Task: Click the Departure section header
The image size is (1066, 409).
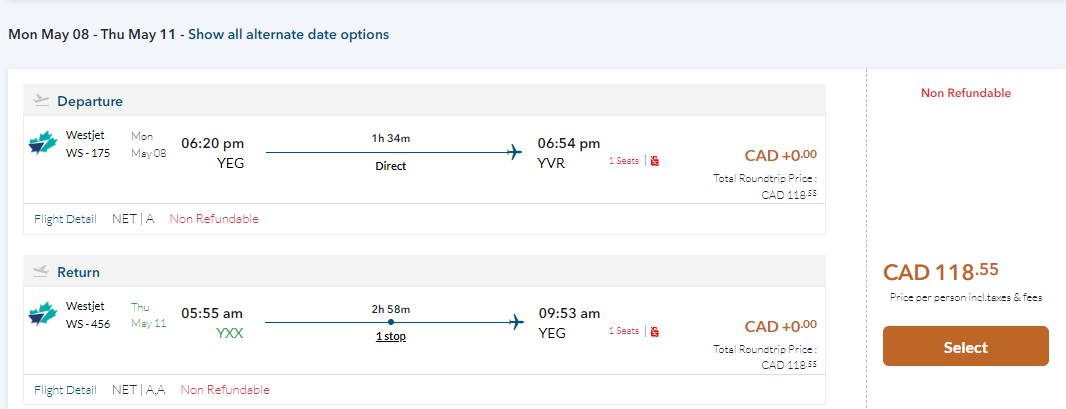Action: click(90, 101)
